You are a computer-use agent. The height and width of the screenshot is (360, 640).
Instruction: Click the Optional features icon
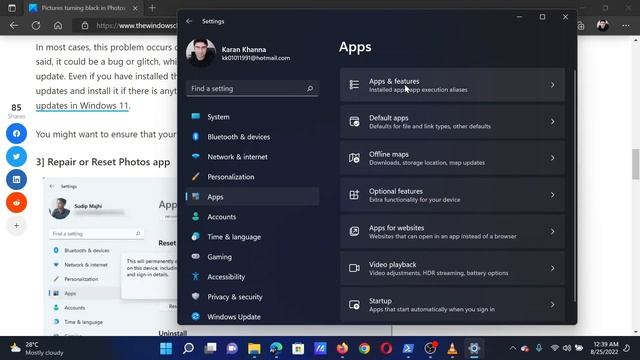(x=354, y=195)
